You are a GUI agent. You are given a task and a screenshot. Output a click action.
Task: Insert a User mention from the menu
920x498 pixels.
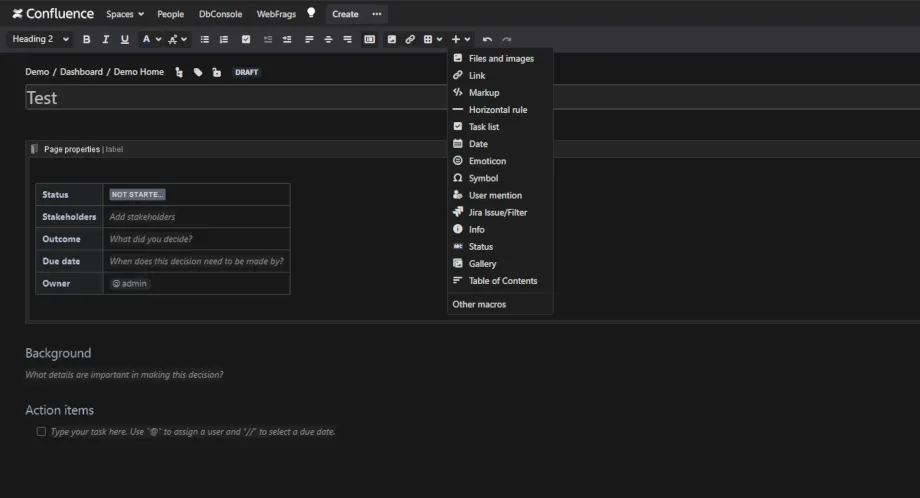click(x=500, y=195)
